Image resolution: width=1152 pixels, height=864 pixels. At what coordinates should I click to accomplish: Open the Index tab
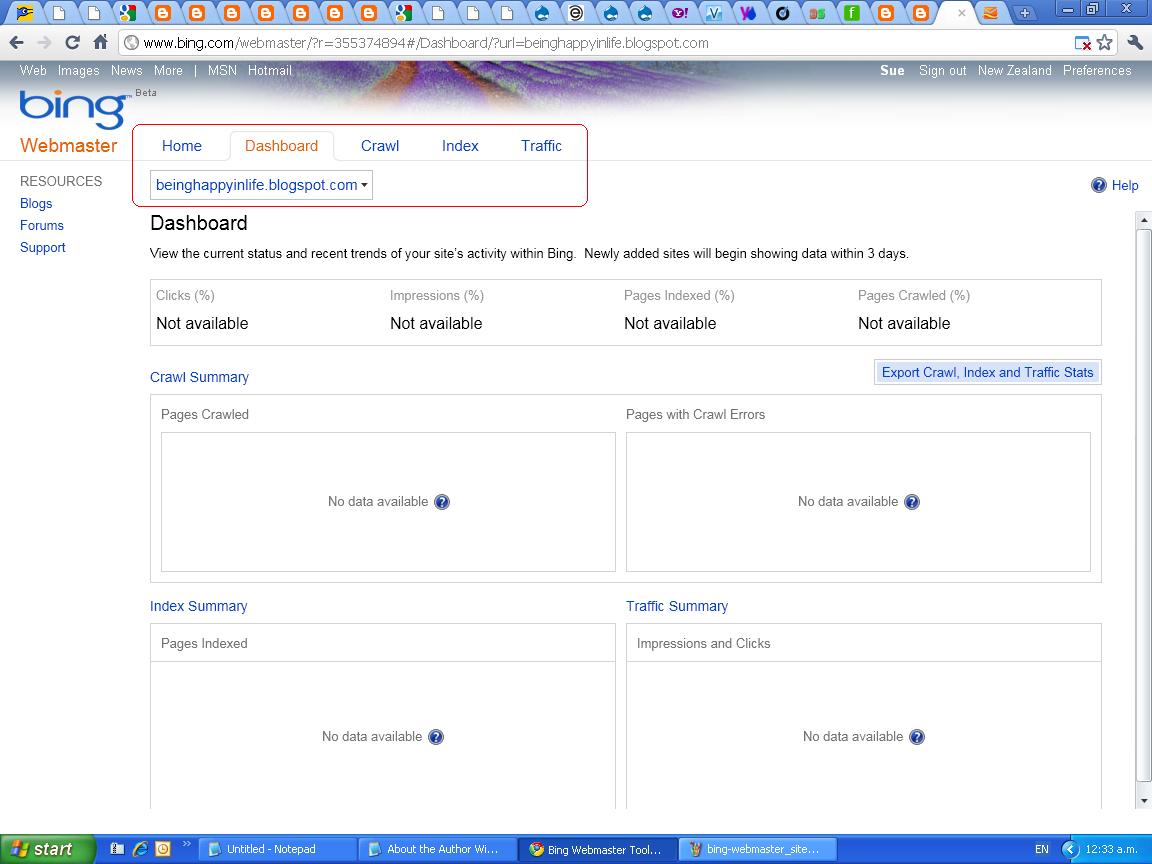[460, 145]
